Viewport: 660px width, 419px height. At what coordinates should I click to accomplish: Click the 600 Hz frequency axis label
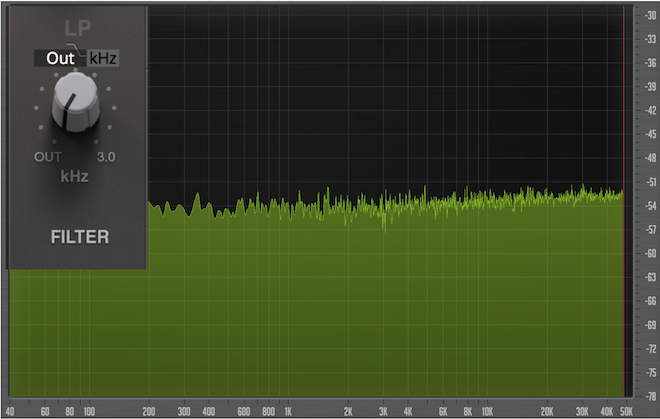[244, 411]
